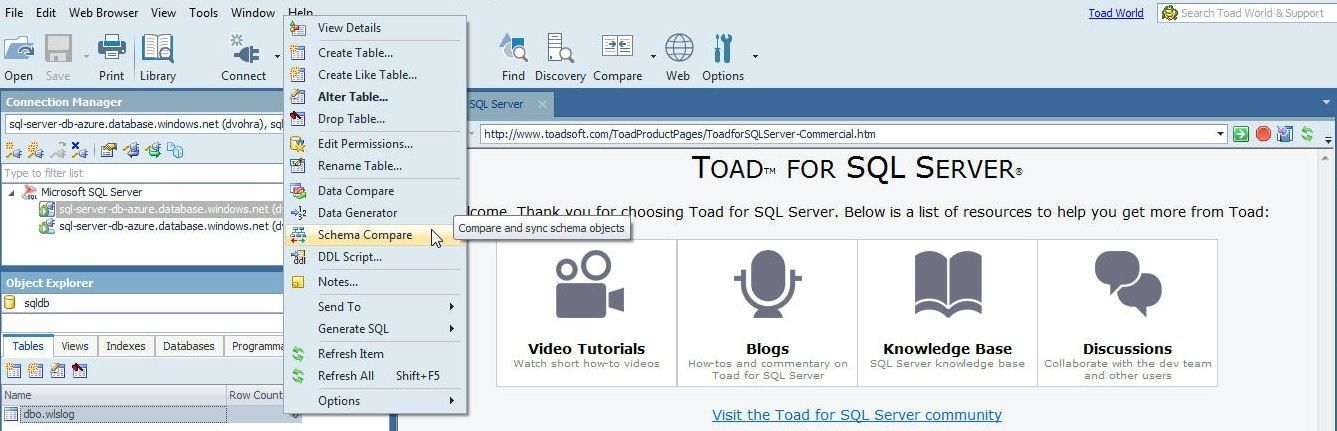Click the Discussions speech bubbles icon
The image size is (1337, 431).
(x=1127, y=285)
